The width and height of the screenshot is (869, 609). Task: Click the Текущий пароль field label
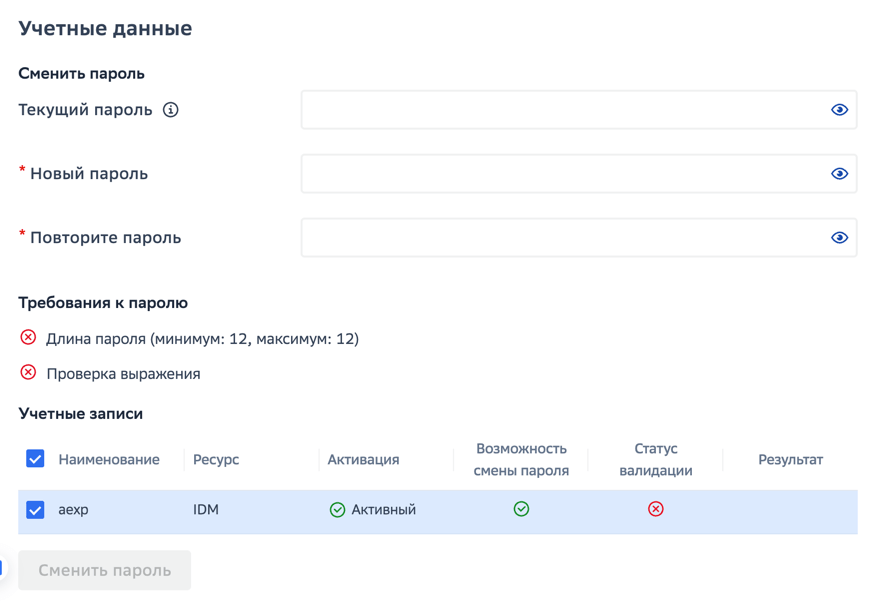tap(85, 110)
